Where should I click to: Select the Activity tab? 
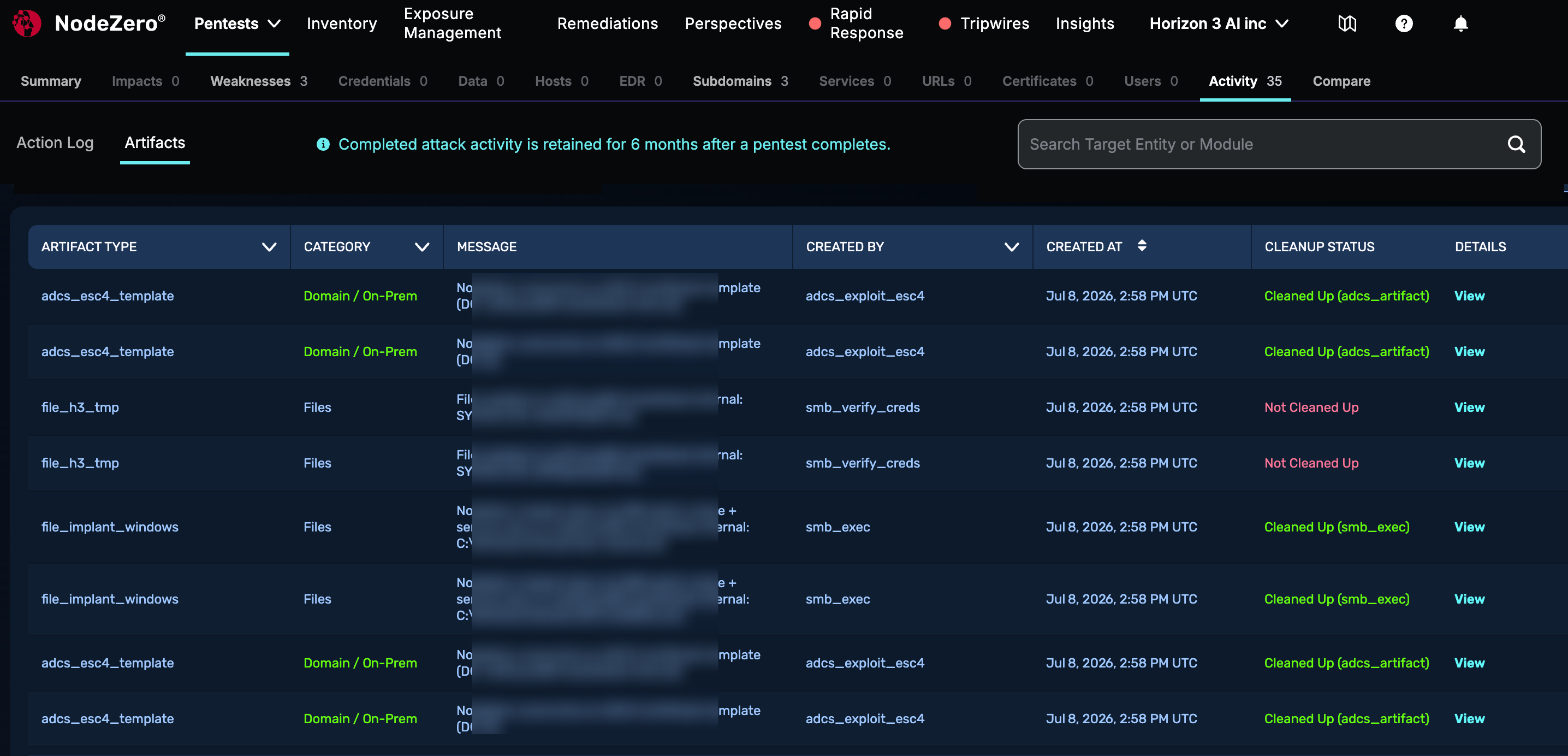[1245, 81]
